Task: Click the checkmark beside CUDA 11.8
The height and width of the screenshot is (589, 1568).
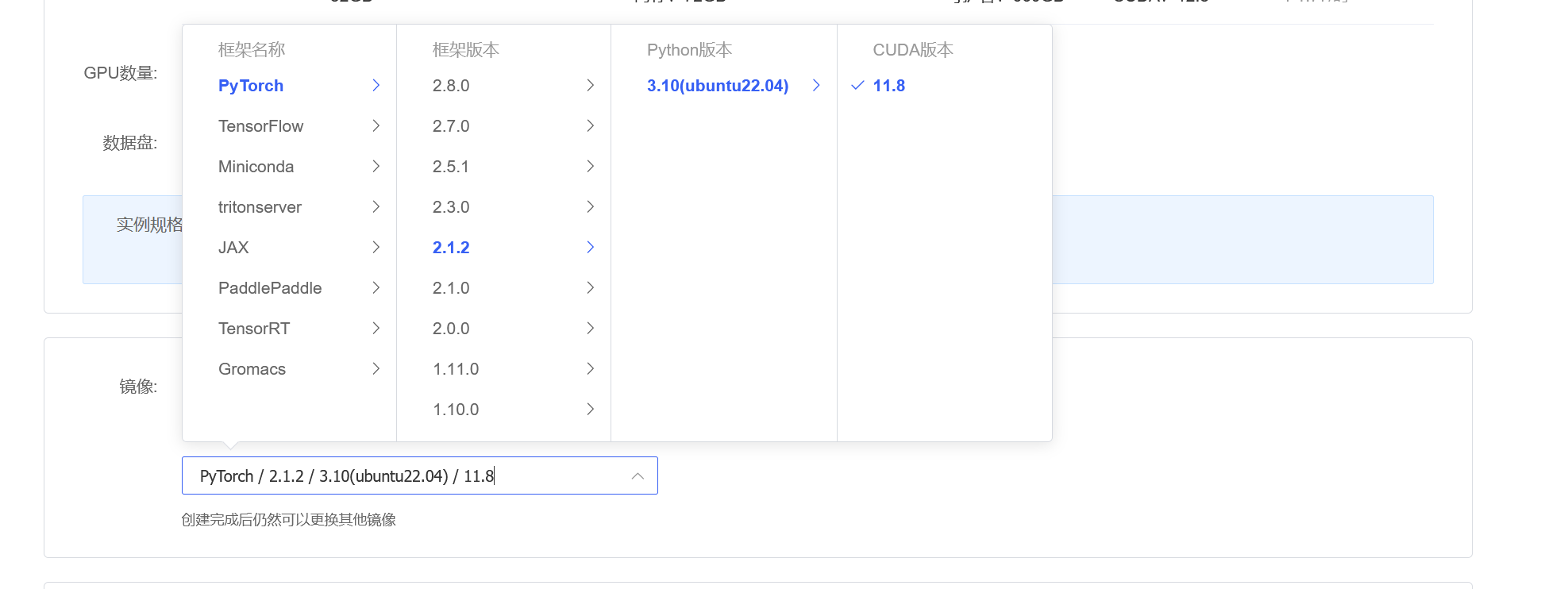Action: [857, 86]
